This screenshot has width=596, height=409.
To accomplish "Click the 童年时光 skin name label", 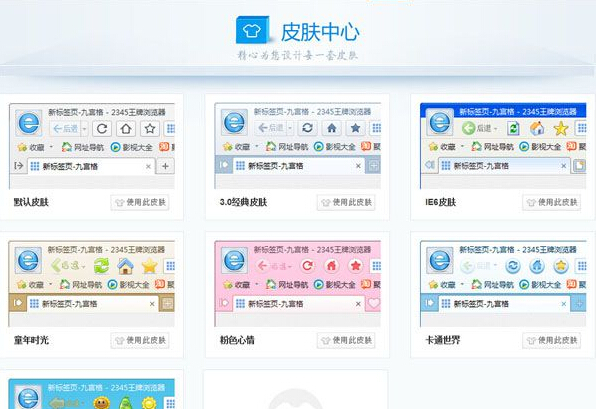I will [x=31, y=340].
